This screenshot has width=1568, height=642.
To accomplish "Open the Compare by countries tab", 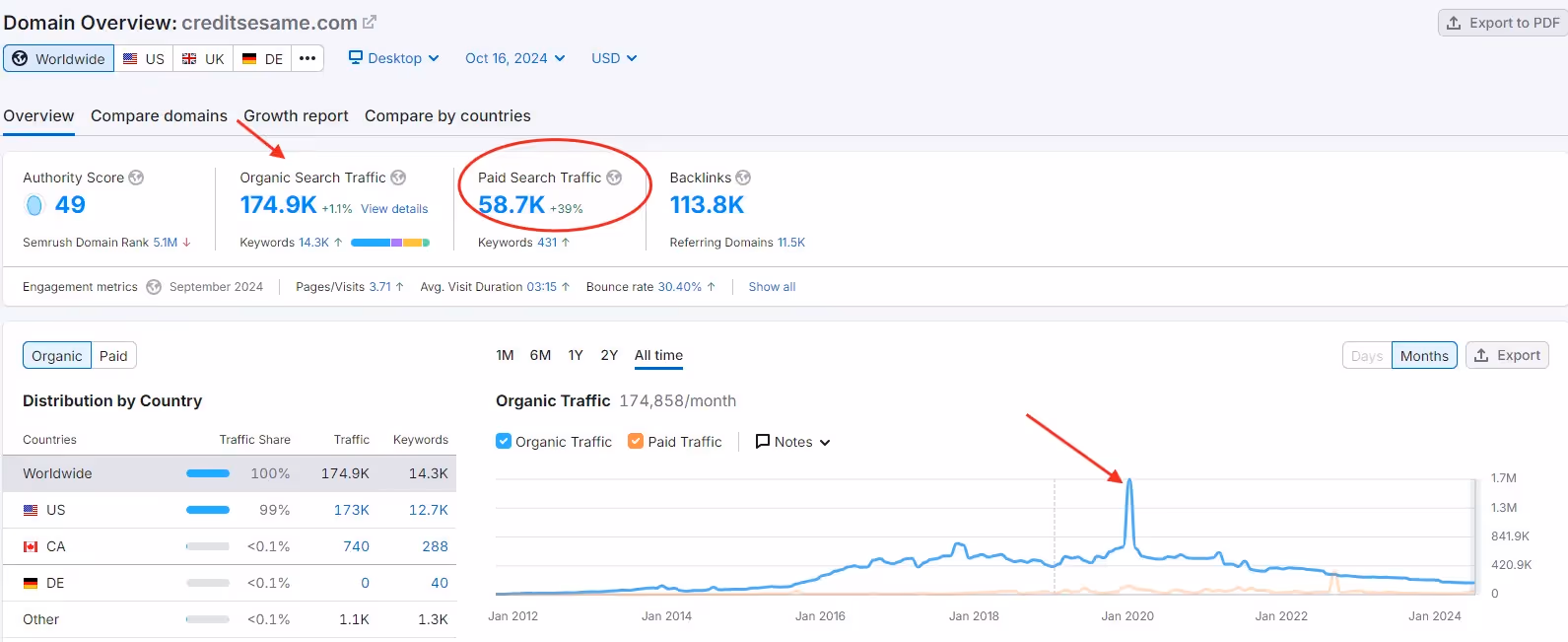I will point(447,115).
